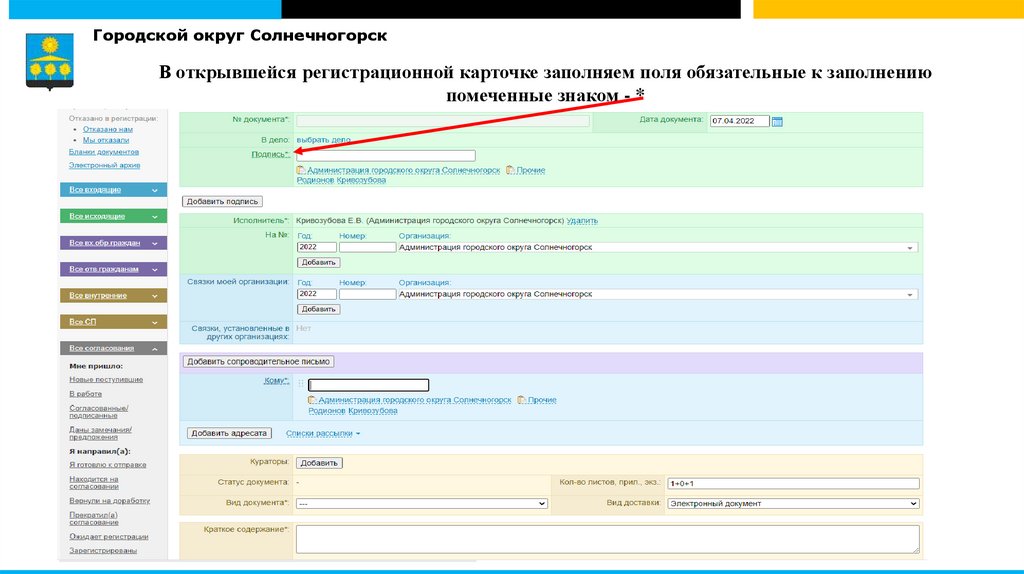
Task: Open the calendar picker for document date
Action: coord(777,121)
